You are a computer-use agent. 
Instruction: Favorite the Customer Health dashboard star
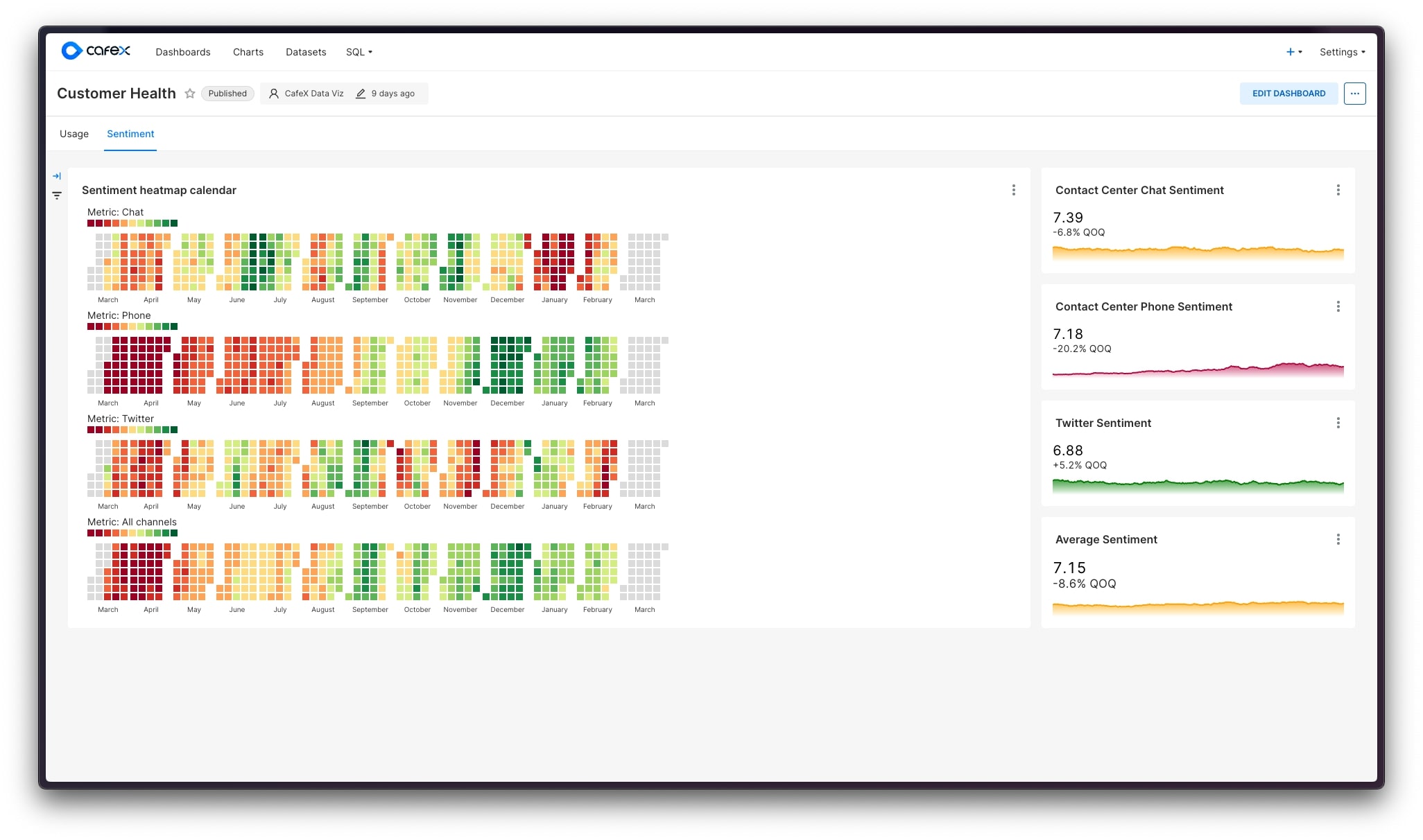pyautogui.click(x=189, y=94)
